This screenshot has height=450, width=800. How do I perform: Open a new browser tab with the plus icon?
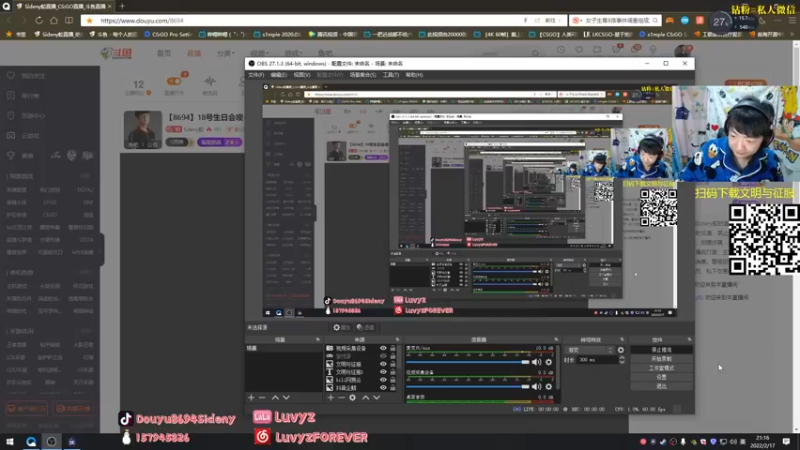pos(122,6)
